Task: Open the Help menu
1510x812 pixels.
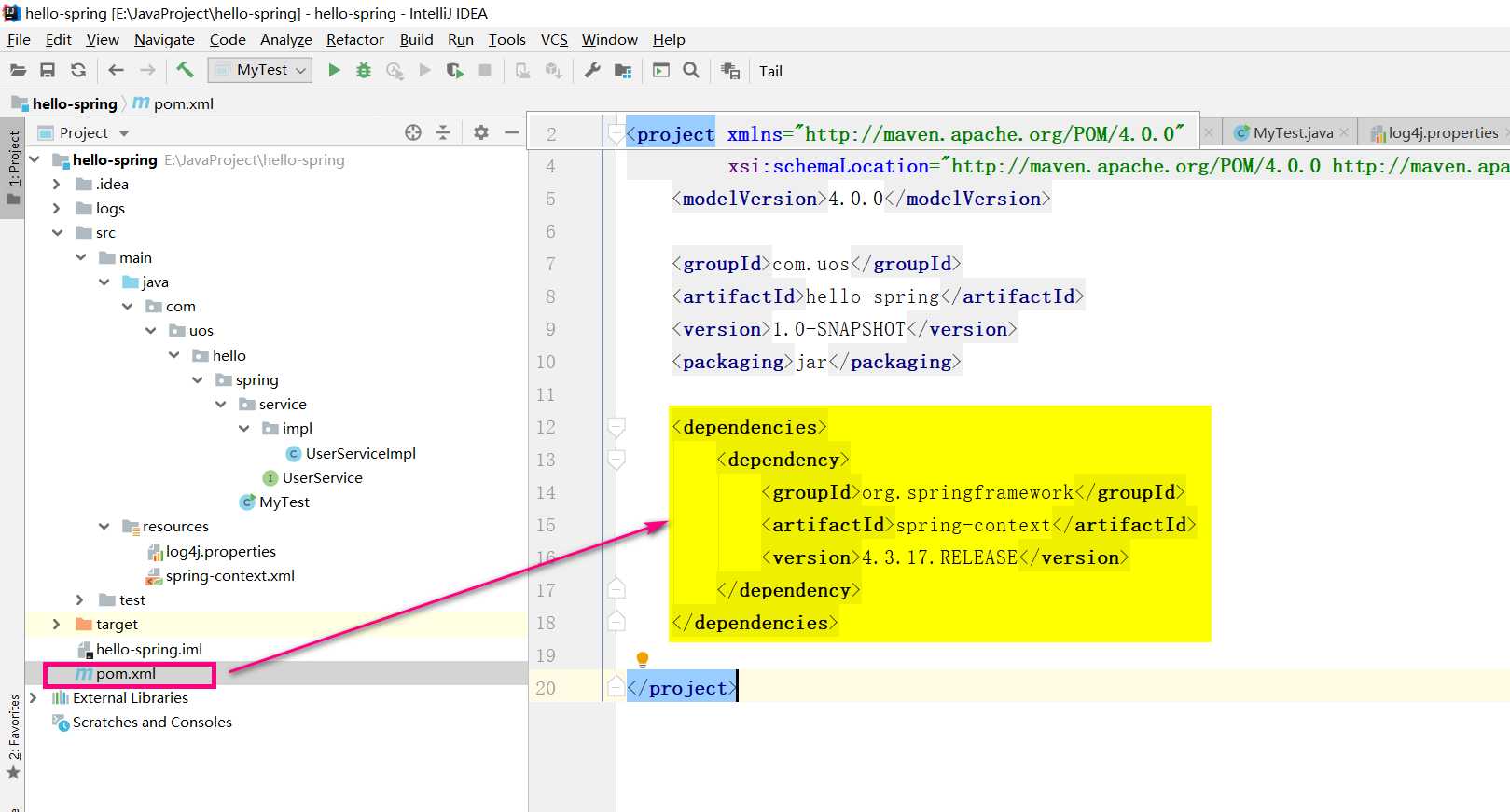Action: [669, 39]
